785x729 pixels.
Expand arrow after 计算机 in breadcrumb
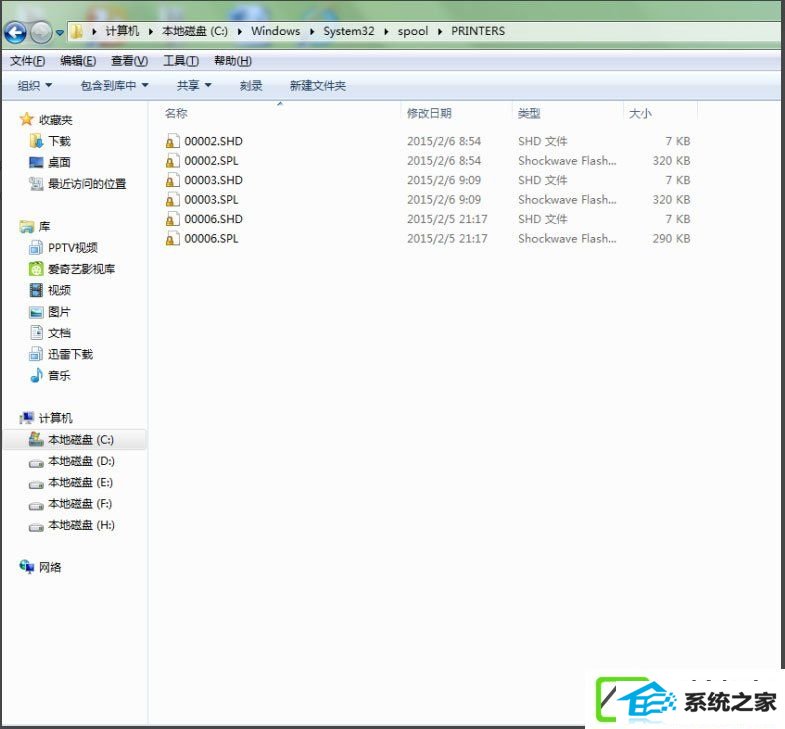150,32
